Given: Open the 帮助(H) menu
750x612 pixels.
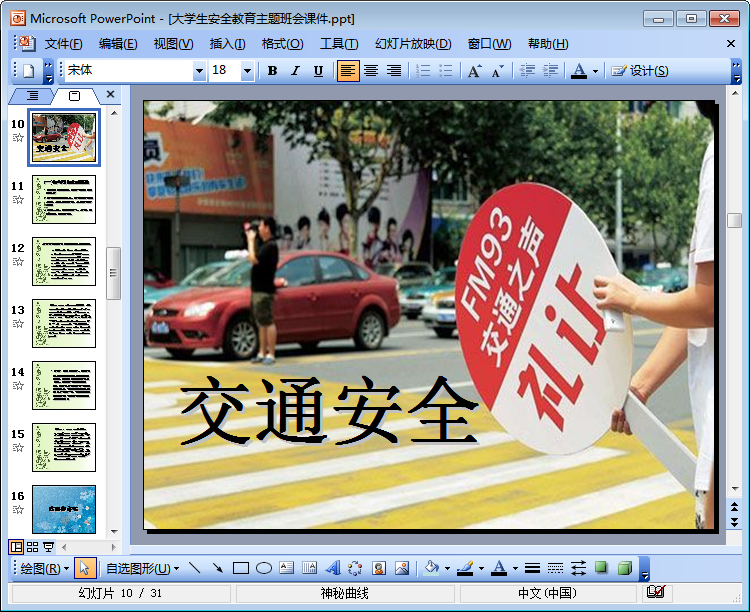Looking at the screenshot, I should tap(548, 44).
